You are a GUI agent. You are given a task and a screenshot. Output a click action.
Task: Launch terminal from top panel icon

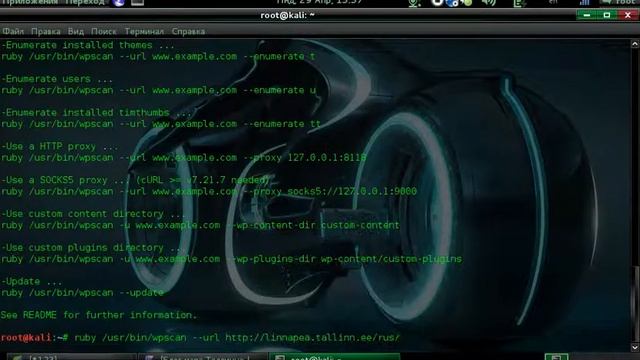click(138, 2)
